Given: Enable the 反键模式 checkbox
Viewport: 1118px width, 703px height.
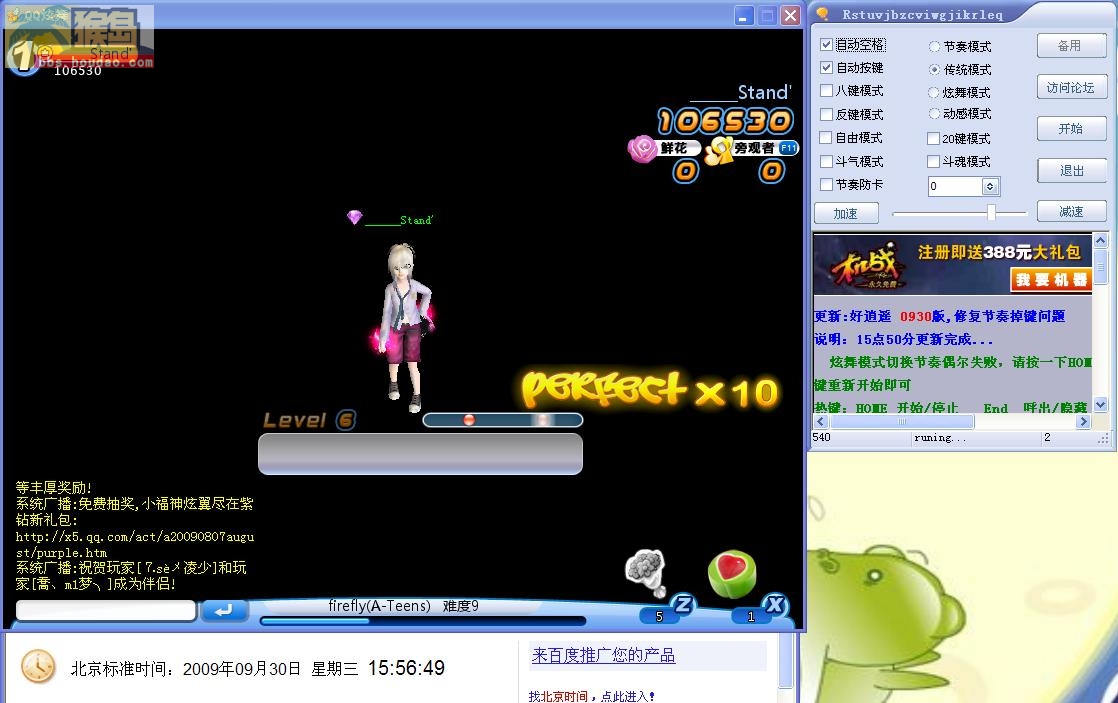Looking at the screenshot, I should tap(826, 114).
